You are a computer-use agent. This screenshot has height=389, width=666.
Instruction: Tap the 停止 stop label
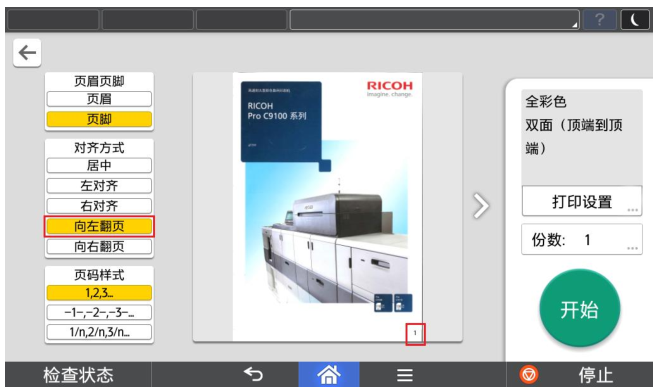tap(596, 375)
